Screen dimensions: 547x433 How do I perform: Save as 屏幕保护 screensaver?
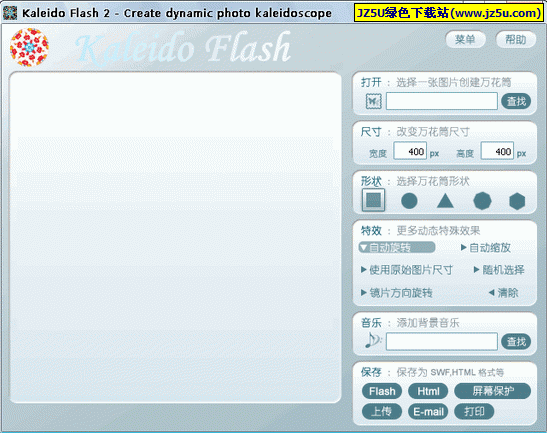click(493, 391)
